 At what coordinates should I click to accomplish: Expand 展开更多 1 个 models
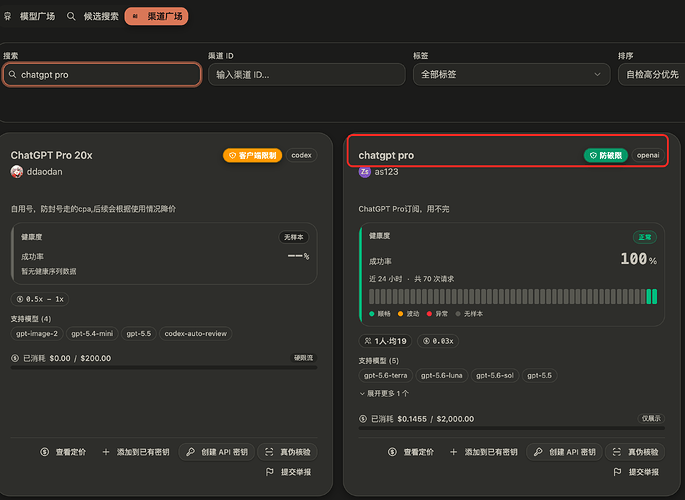(x=384, y=393)
